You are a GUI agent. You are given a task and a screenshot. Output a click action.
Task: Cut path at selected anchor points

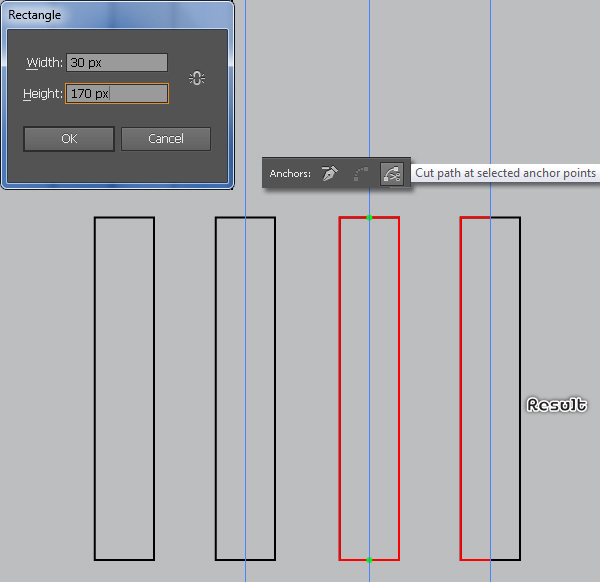pos(392,174)
